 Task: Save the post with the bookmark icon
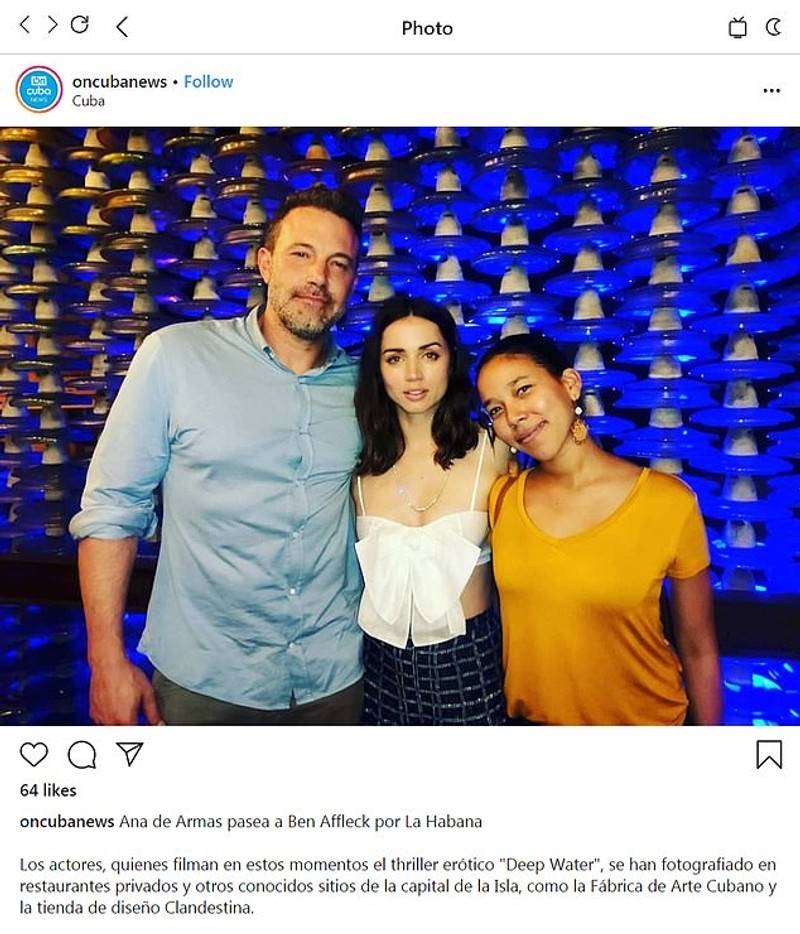point(768,754)
